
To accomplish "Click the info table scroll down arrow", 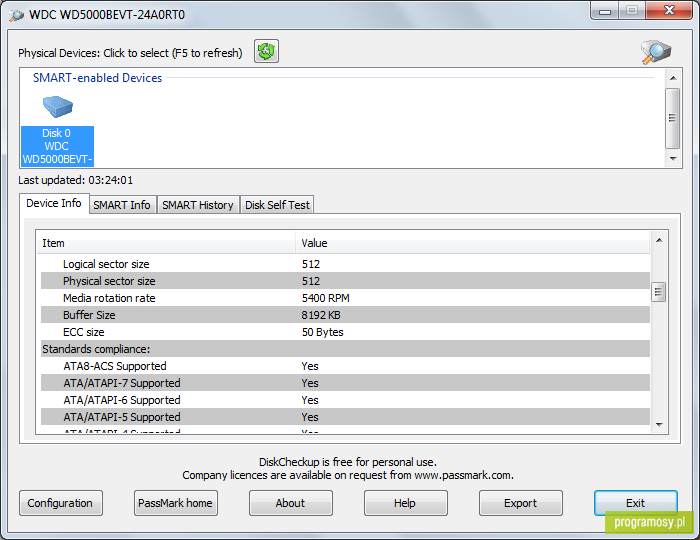I will (x=659, y=425).
